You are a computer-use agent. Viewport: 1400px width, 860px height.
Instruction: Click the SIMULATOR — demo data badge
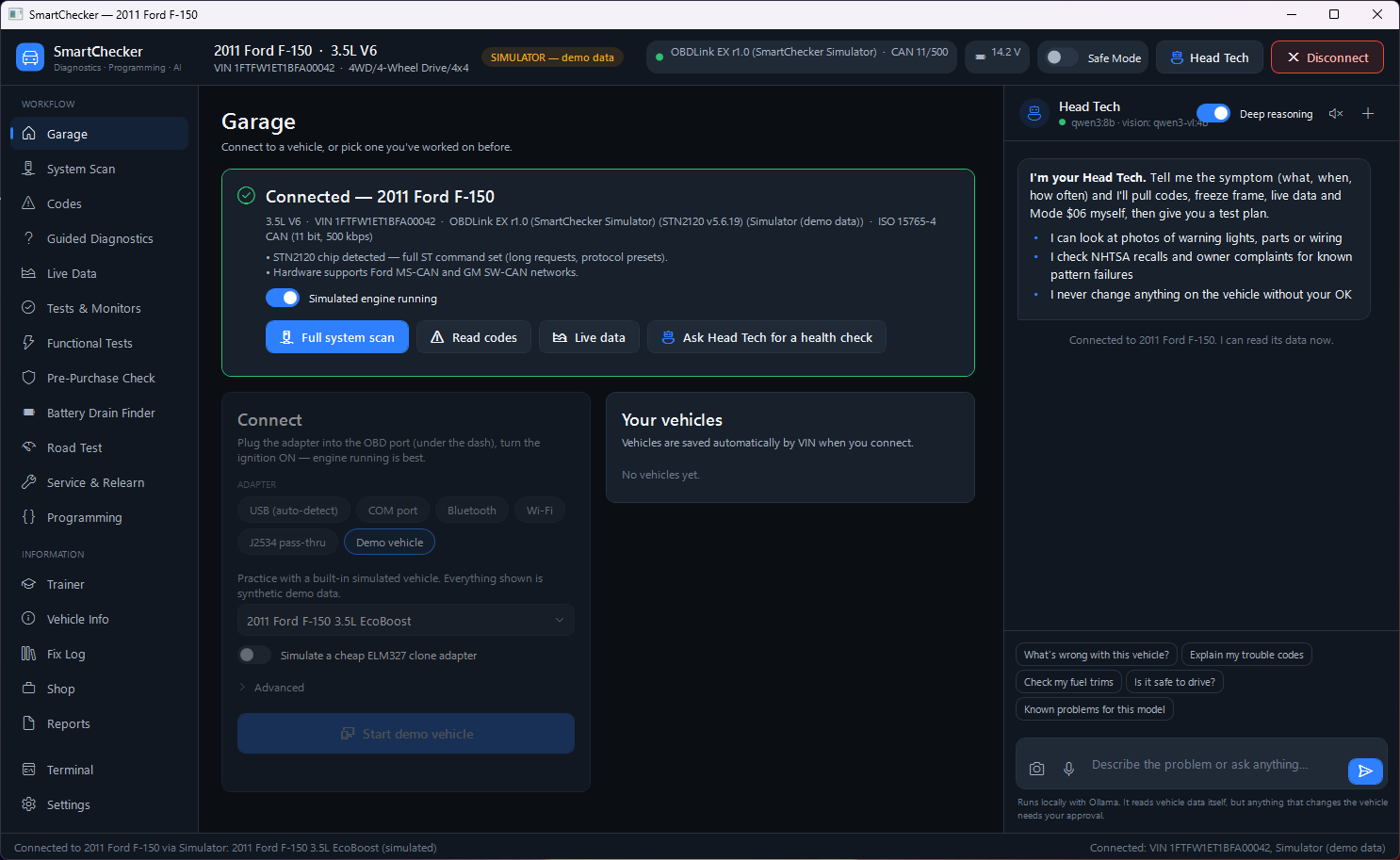coord(552,57)
